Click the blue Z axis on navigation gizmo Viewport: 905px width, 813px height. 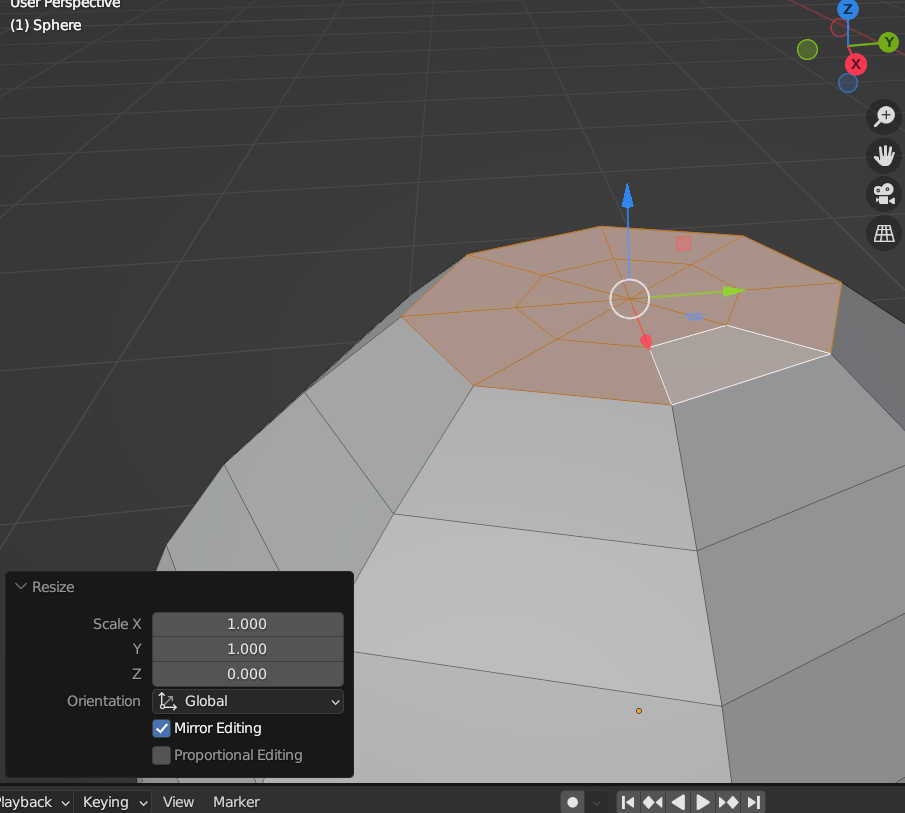(x=848, y=10)
